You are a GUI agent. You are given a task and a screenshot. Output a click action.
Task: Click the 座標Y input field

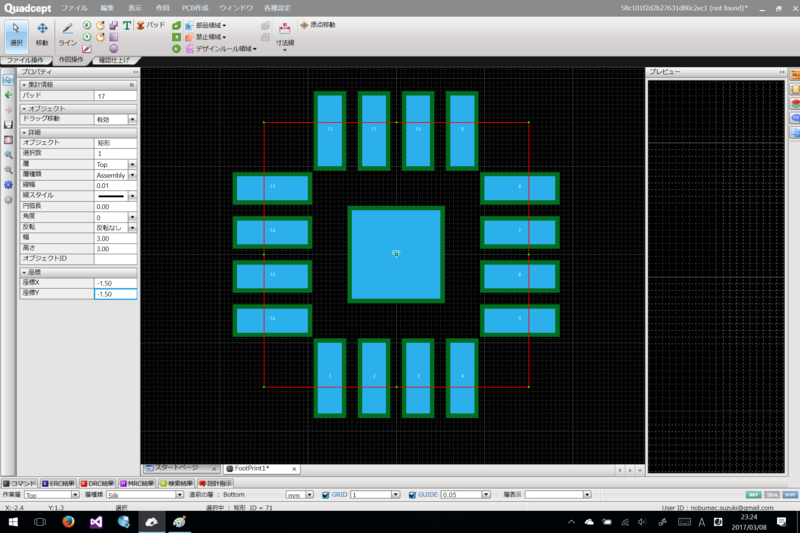(115, 294)
